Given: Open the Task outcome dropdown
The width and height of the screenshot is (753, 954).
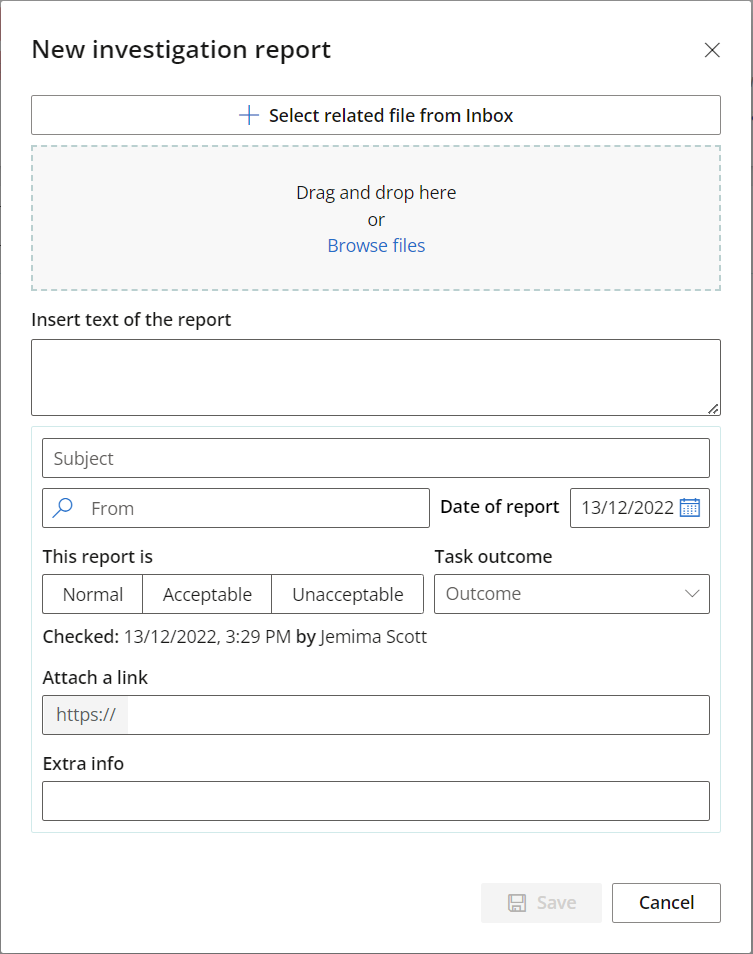Looking at the screenshot, I should (x=572, y=594).
